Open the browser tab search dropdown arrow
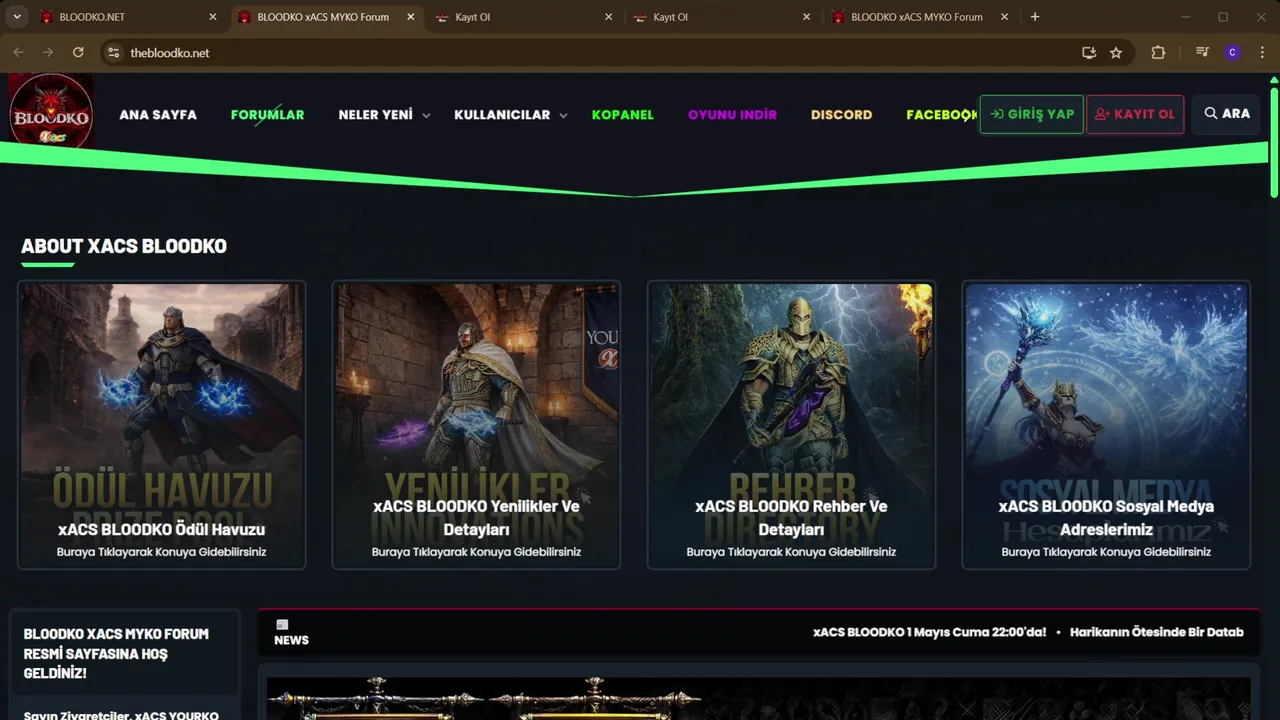Screen dimensions: 1280x720 16,17
